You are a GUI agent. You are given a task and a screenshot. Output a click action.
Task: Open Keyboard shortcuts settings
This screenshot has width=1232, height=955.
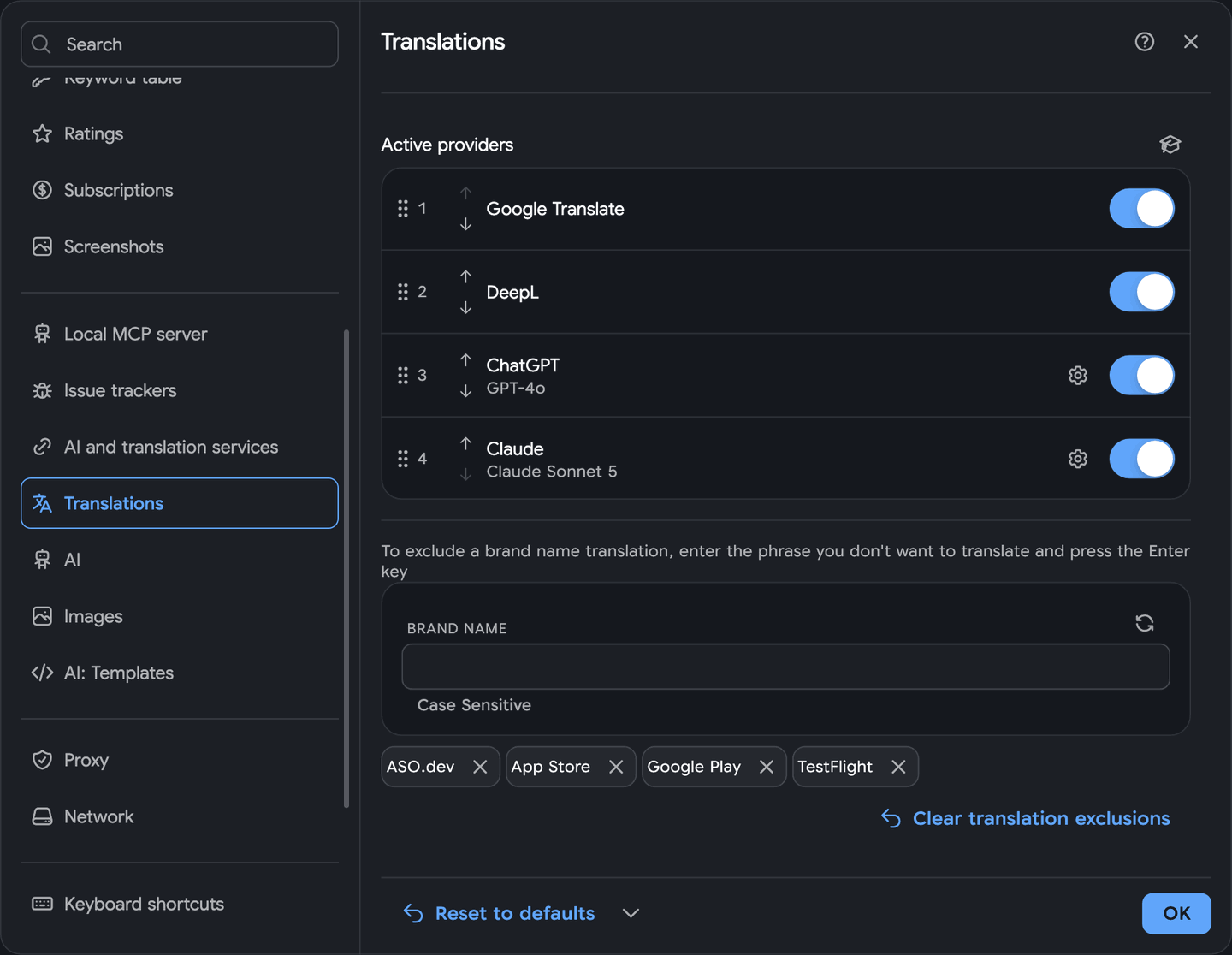(180, 904)
